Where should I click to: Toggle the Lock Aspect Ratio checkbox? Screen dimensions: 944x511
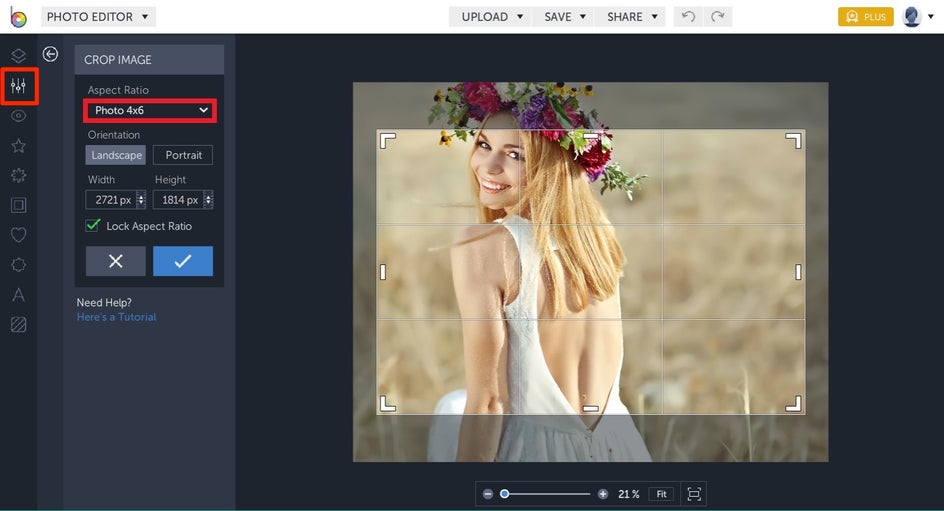(x=93, y=226)
